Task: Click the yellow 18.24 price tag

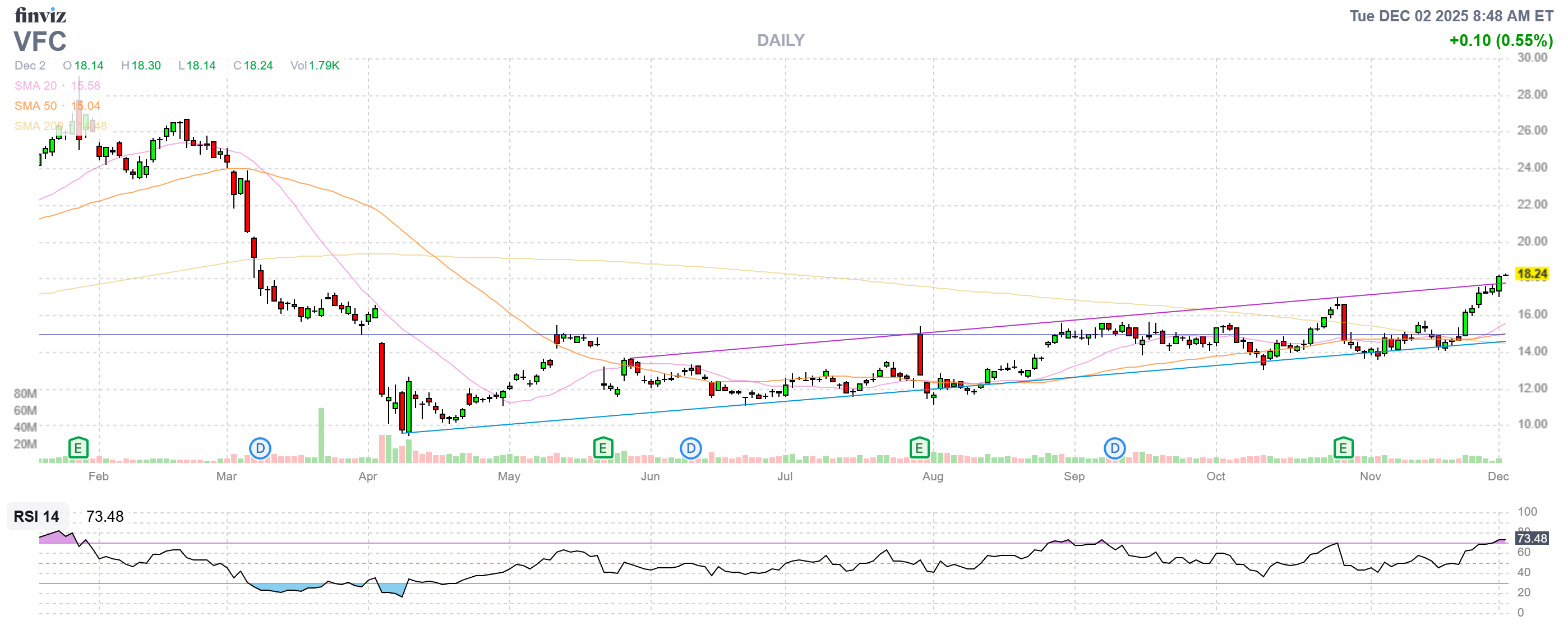Action: [x=1532, y=274]
